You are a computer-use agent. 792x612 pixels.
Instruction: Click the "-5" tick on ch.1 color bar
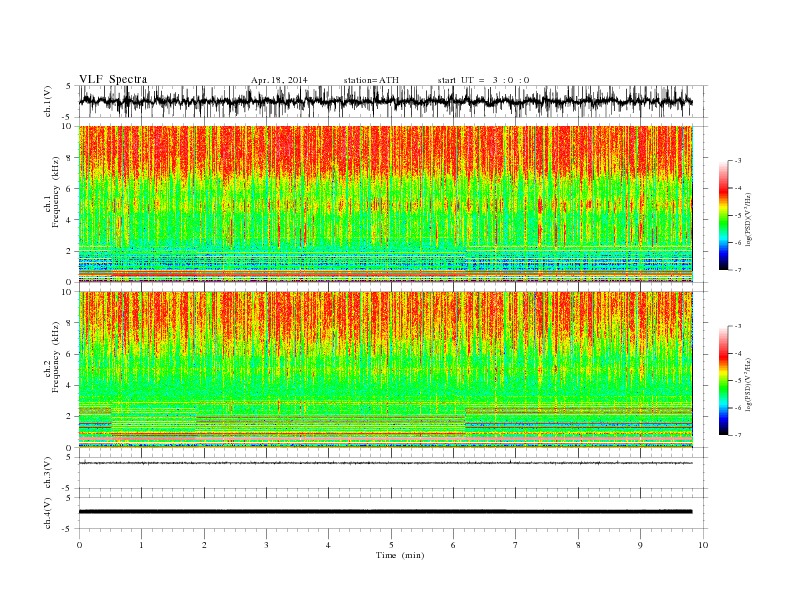tap(738, 216)
